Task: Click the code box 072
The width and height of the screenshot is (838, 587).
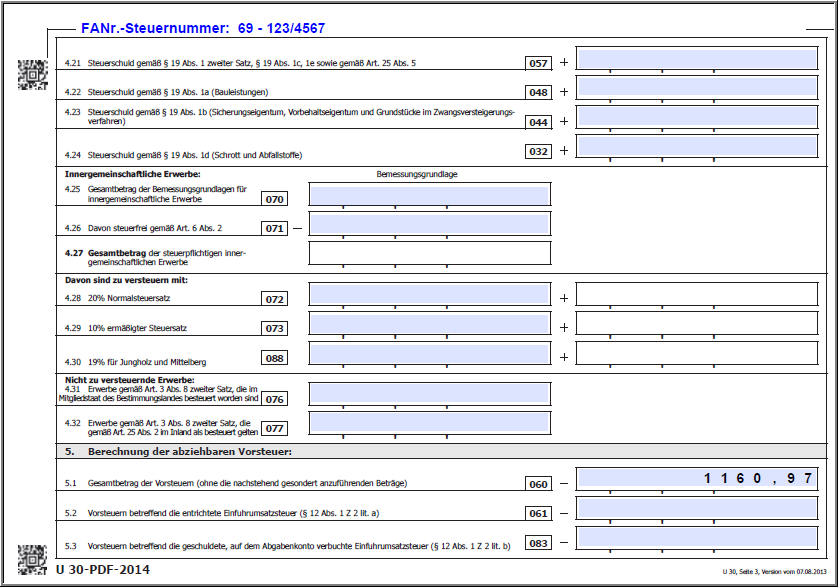Action: [x=275, y=299]
